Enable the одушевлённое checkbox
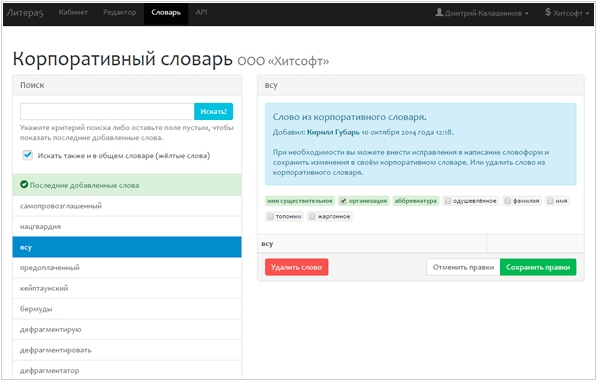The height and width of the screenshot is (380, 596). point(448,201)
